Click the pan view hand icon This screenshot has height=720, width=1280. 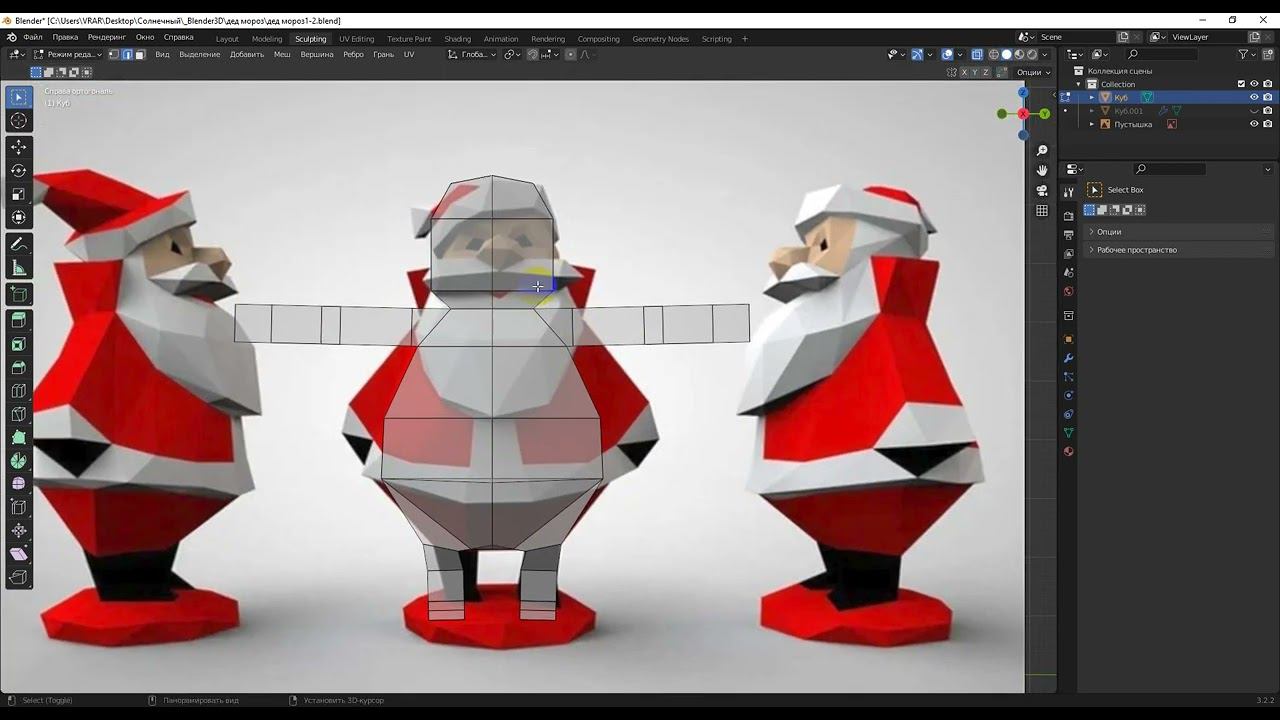pyautogui.click(x=1042, y=170)
